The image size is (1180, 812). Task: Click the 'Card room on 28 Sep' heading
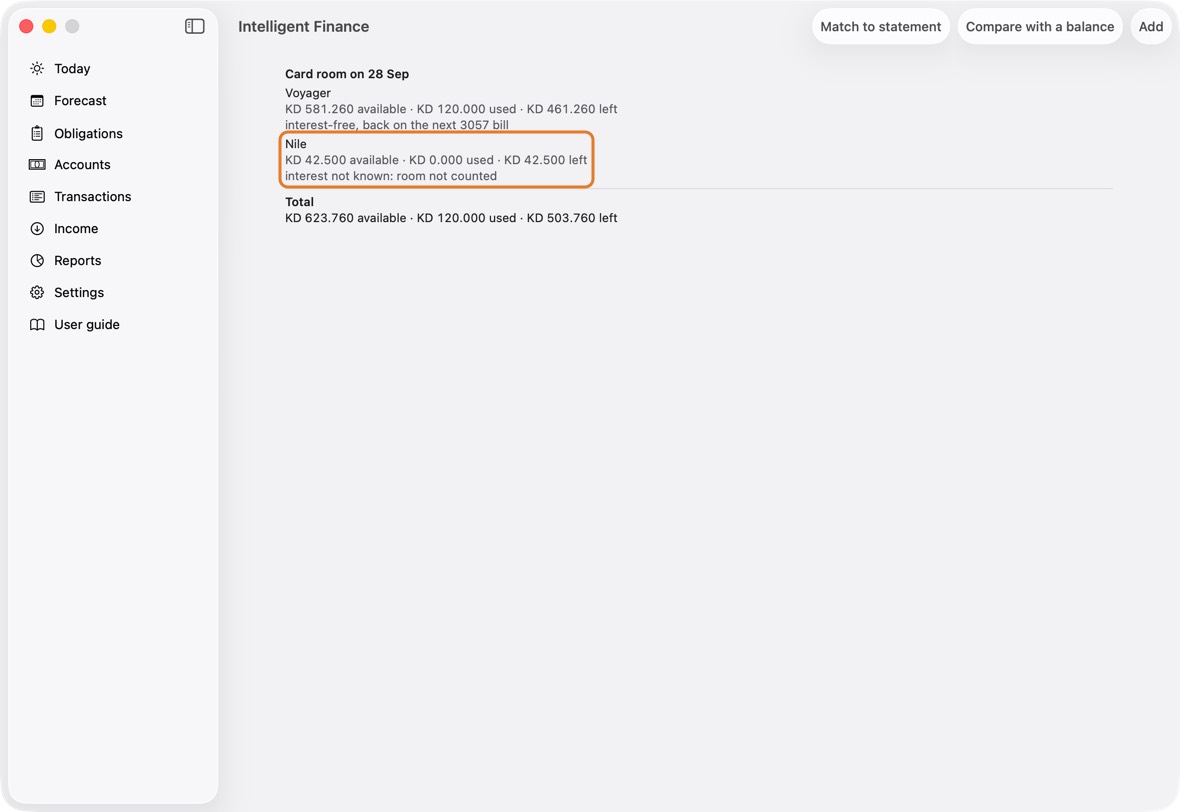pyautogui.click(x=347, y=74)
